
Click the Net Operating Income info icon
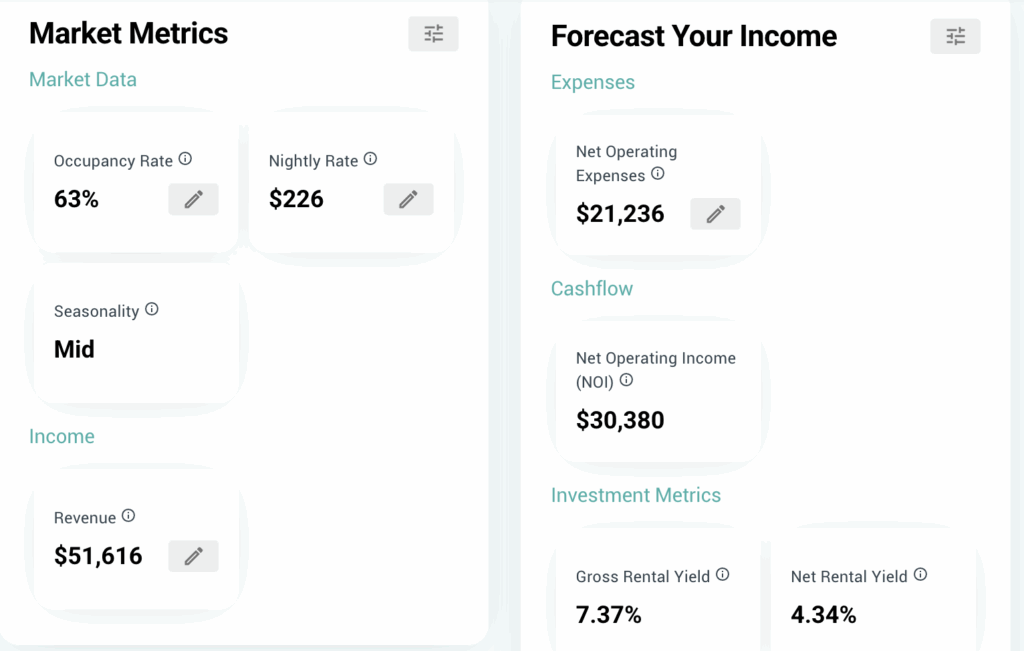click(x=626, y=381)
